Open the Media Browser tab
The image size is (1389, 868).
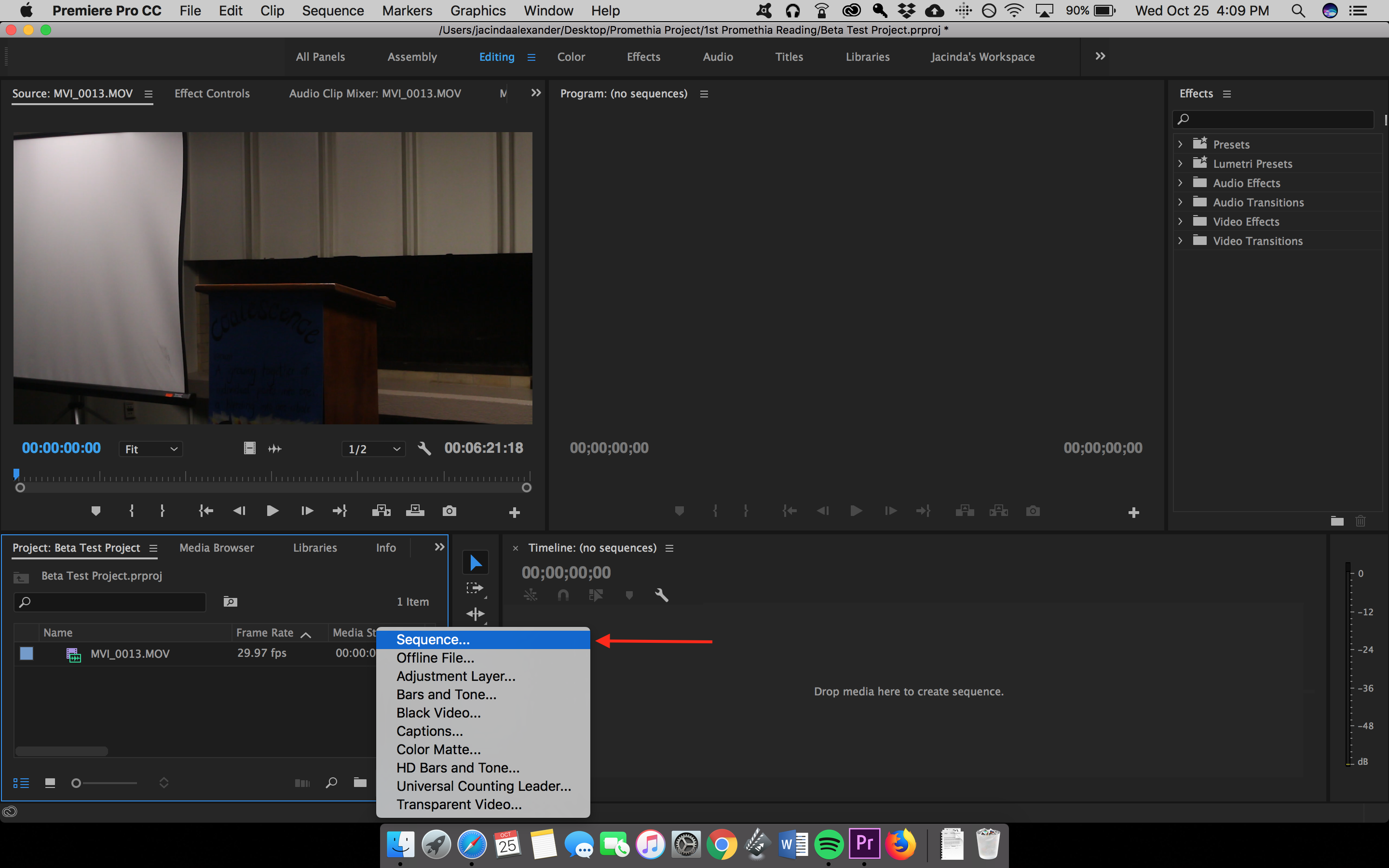(x=217, y=548)
